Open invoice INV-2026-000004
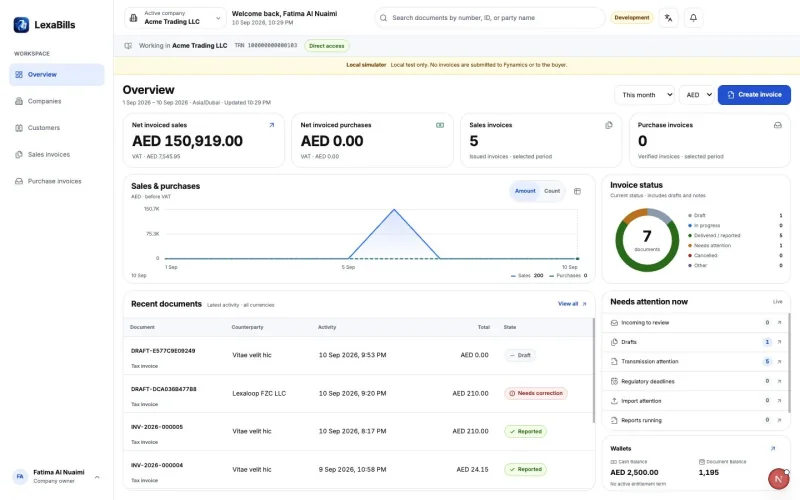 pyautogui.click(x=157, y=465)
